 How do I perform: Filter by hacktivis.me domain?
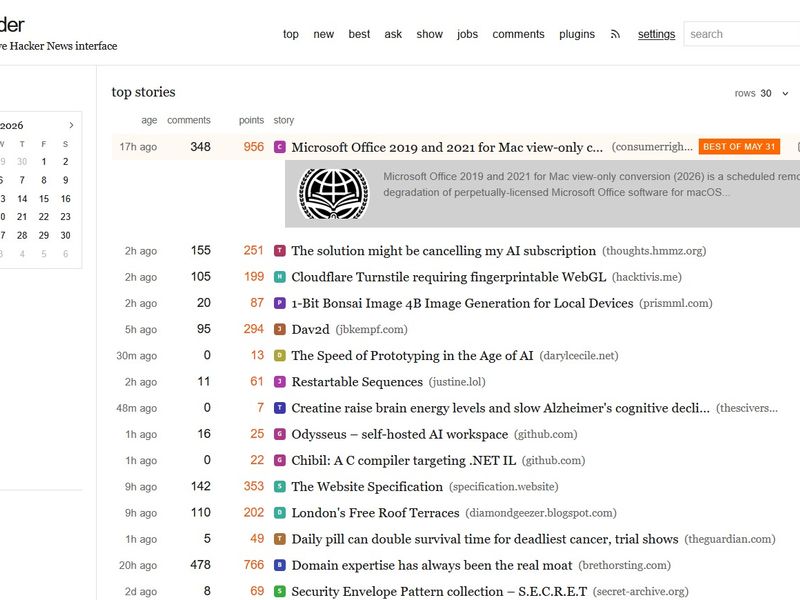point(646,277)
